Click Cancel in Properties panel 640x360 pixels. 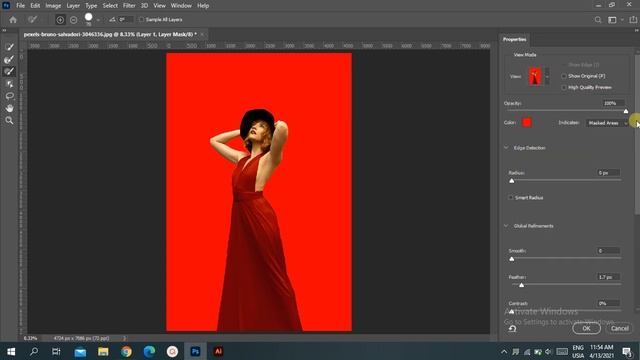pos(619,328)
